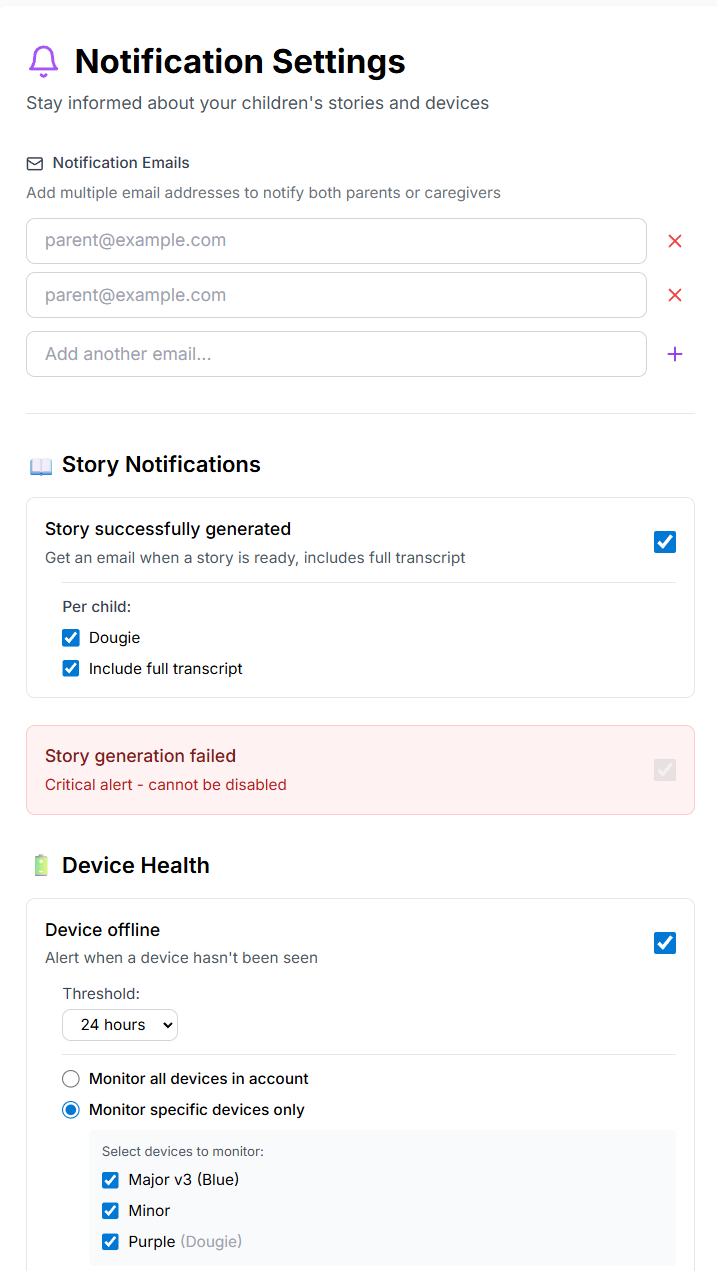Select Monitor all devices in account

(71, 1079)
